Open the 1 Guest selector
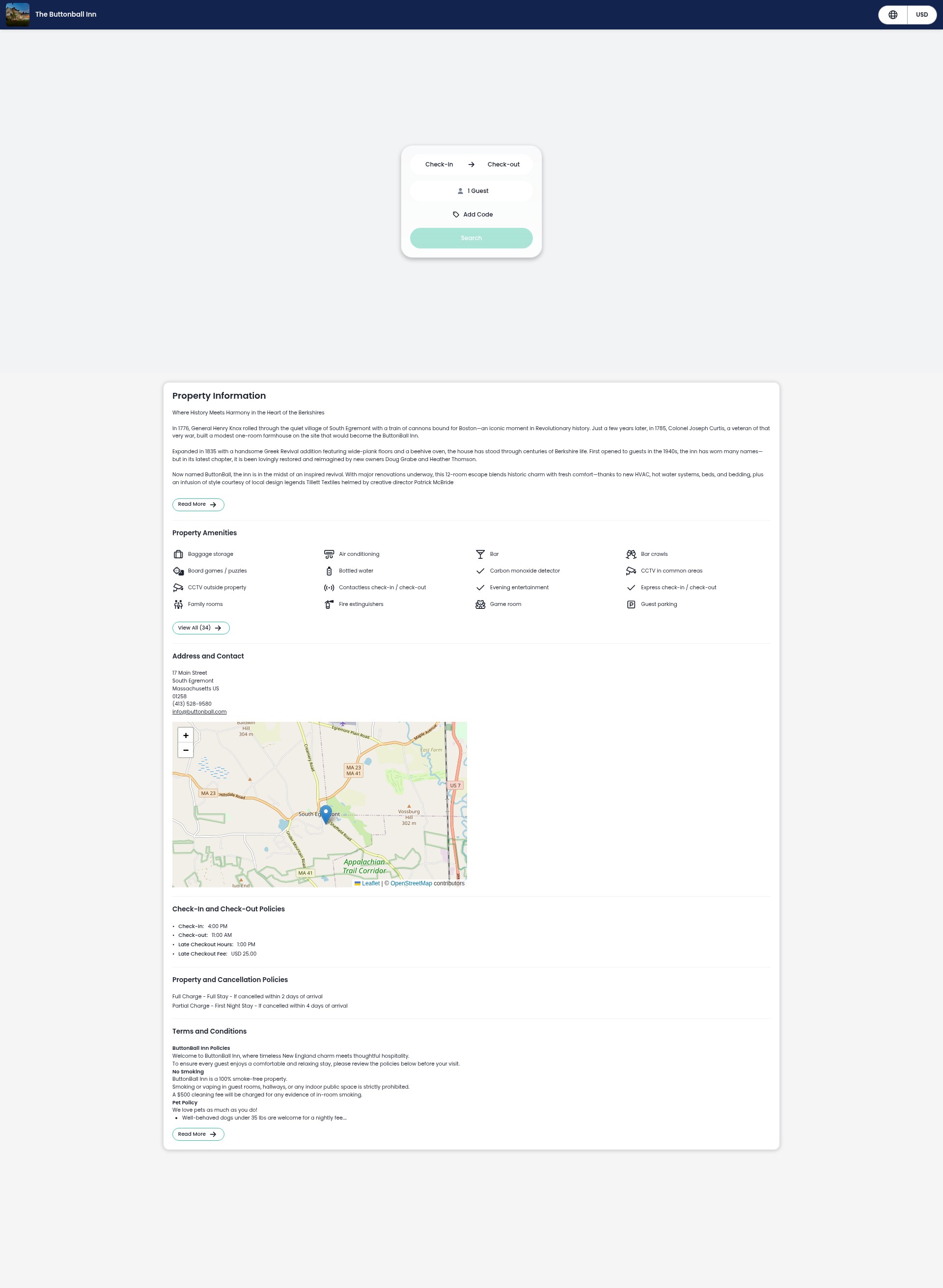 point(471,191)
